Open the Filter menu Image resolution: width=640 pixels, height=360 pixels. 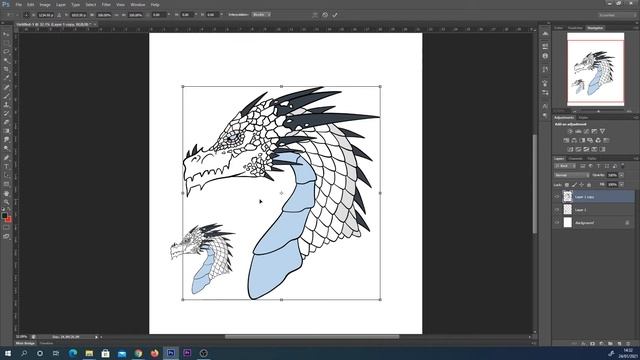click(x=106, y=4)
